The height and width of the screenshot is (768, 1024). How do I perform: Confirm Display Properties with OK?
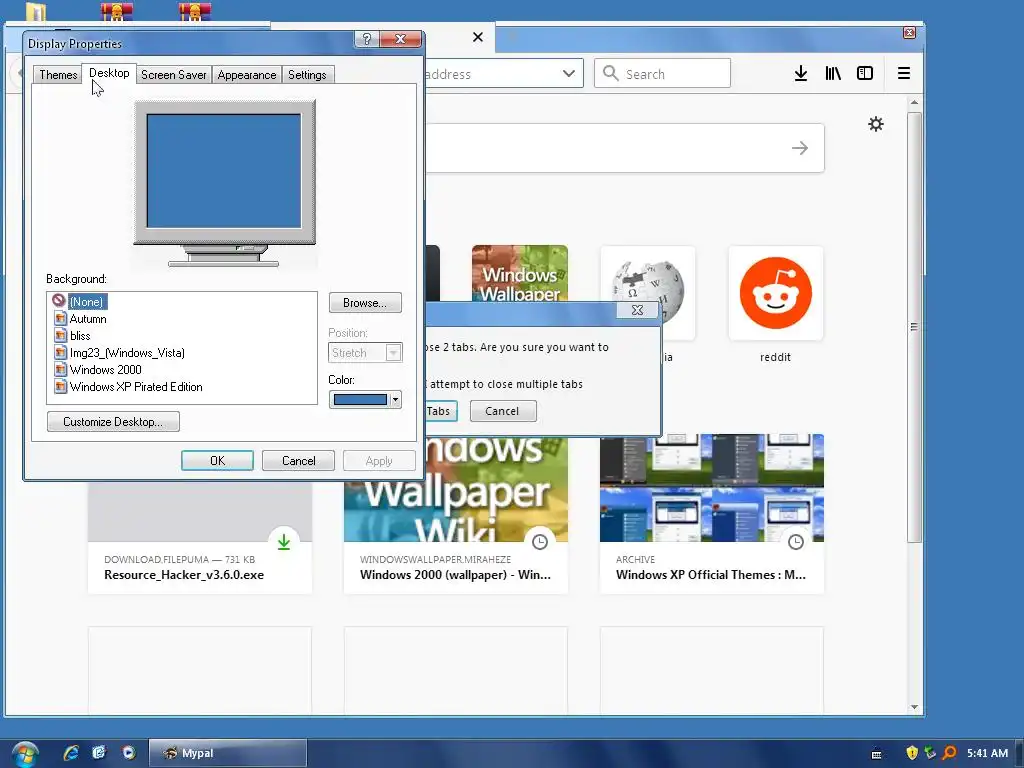pyautogui.click(x=217, y=461)
